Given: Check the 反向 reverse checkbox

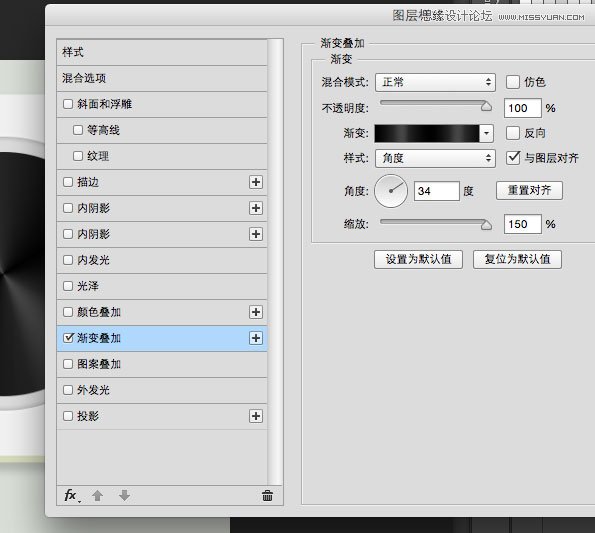Looking at the screenshot, I should (513, 133).
